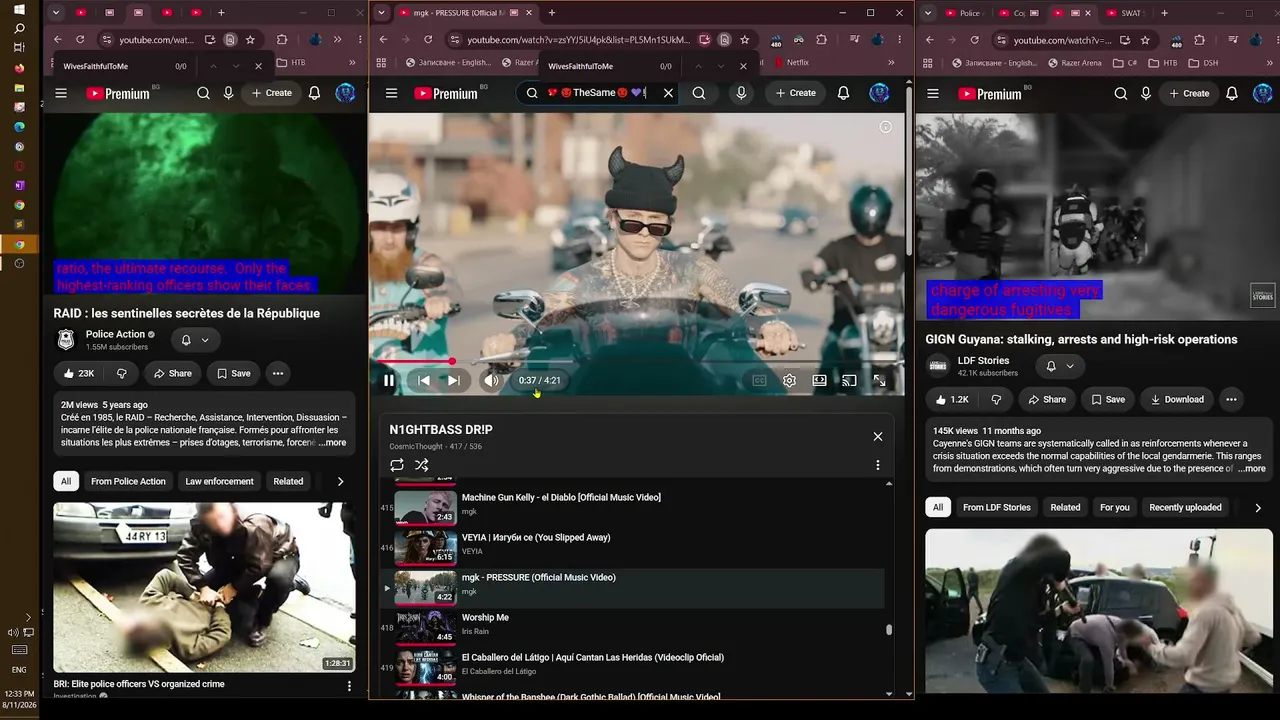Save the GIGN Guyana video

pos(1108,399)
